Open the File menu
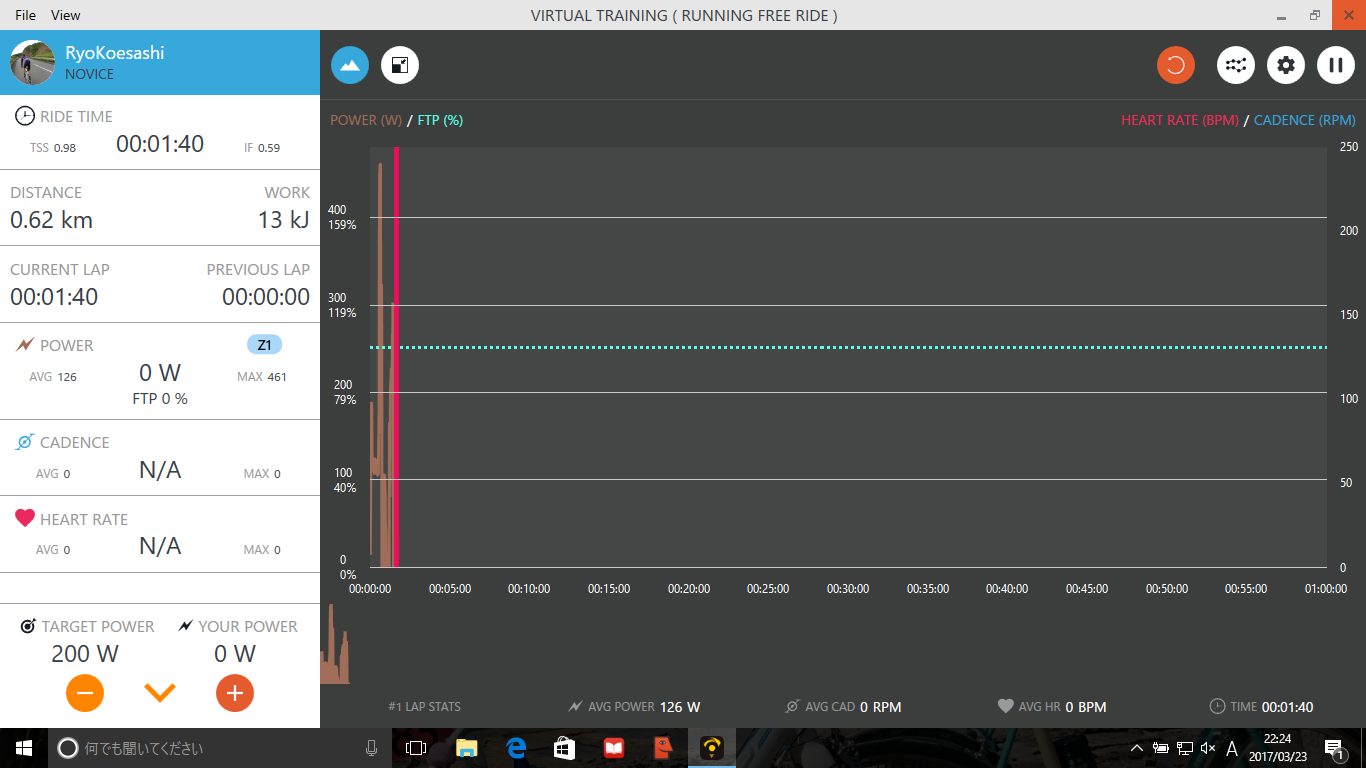1366x768 pixels. pos(26,15)
